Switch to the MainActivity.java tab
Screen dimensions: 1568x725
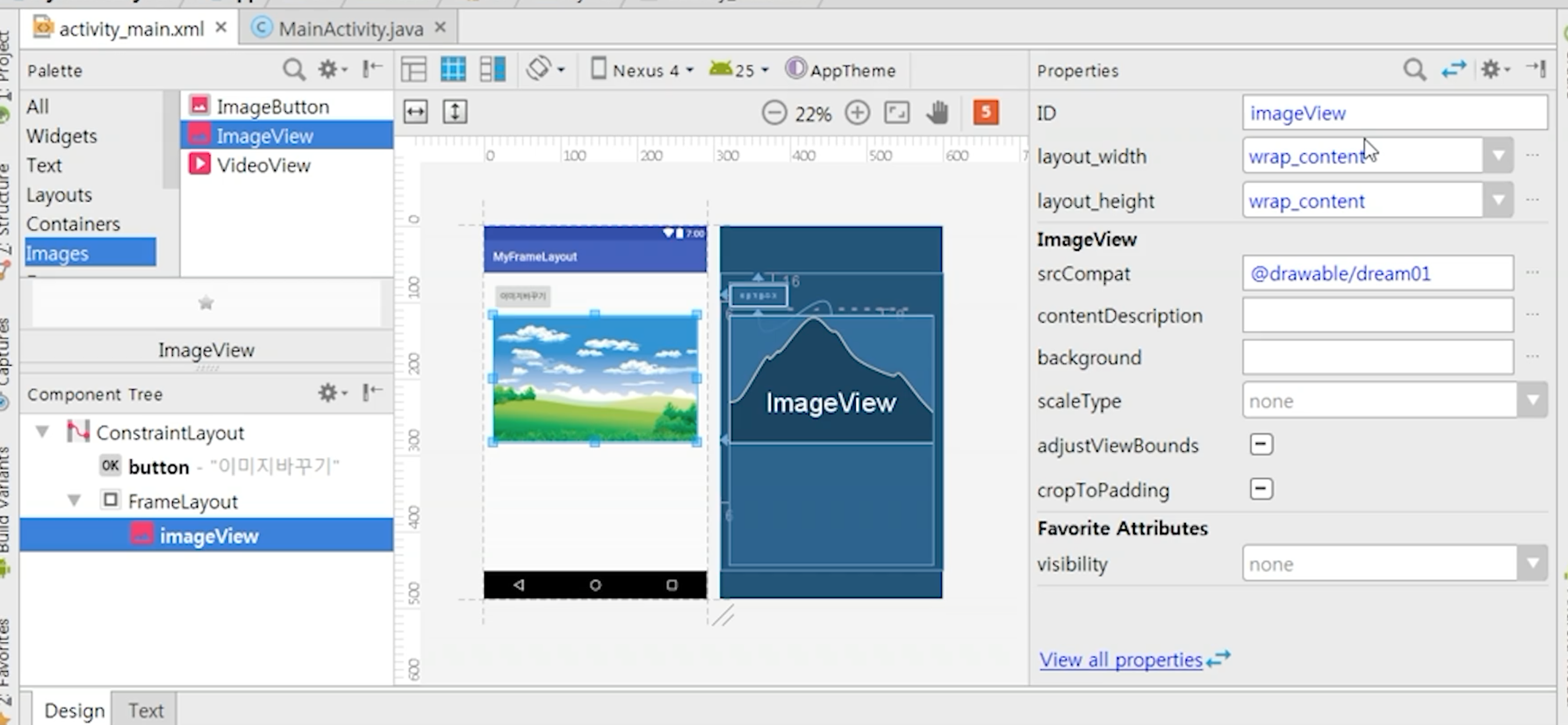click(x=350, y=29)
